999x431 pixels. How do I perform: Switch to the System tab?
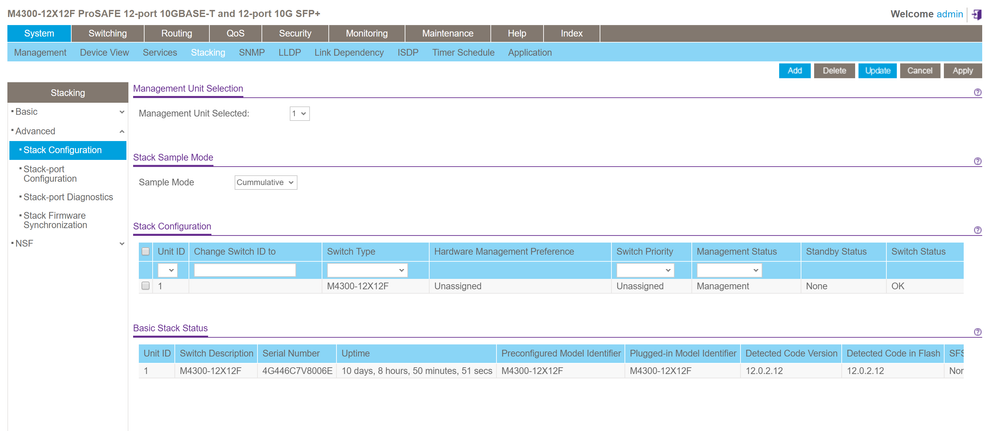[x=39, y=34]
